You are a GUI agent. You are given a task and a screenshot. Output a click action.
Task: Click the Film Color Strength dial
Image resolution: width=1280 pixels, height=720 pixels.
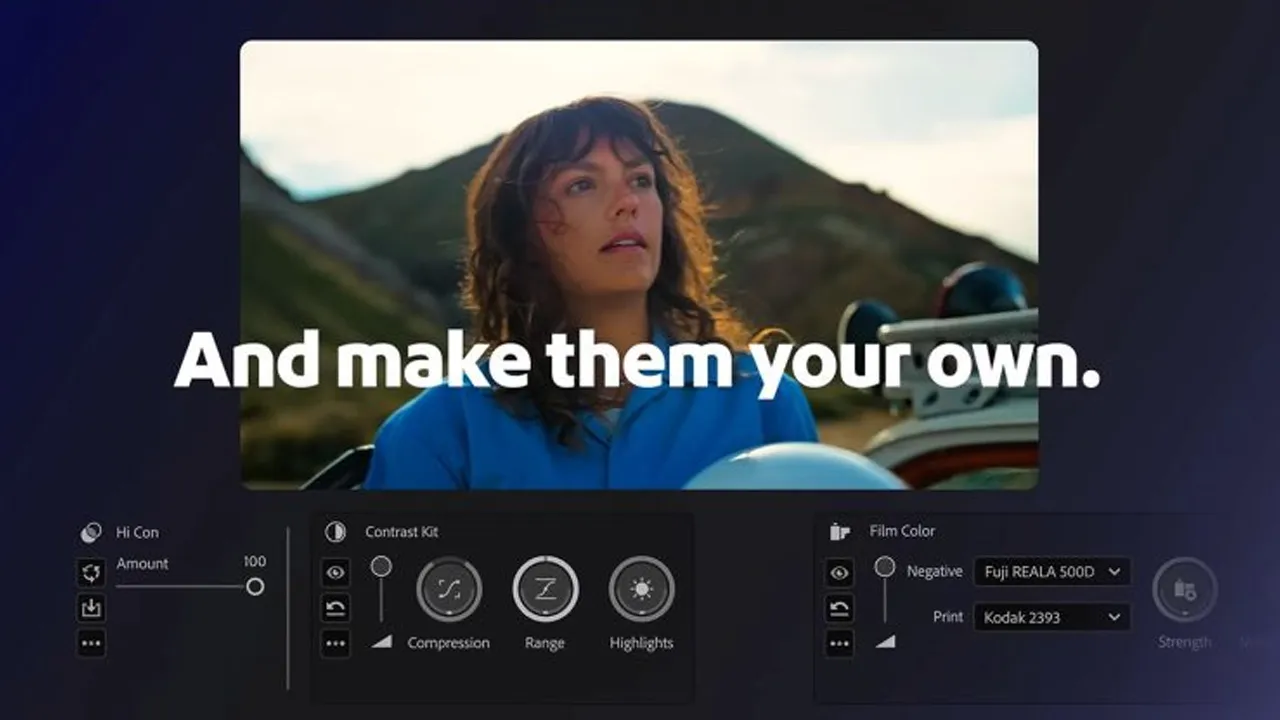point(1185,589)
